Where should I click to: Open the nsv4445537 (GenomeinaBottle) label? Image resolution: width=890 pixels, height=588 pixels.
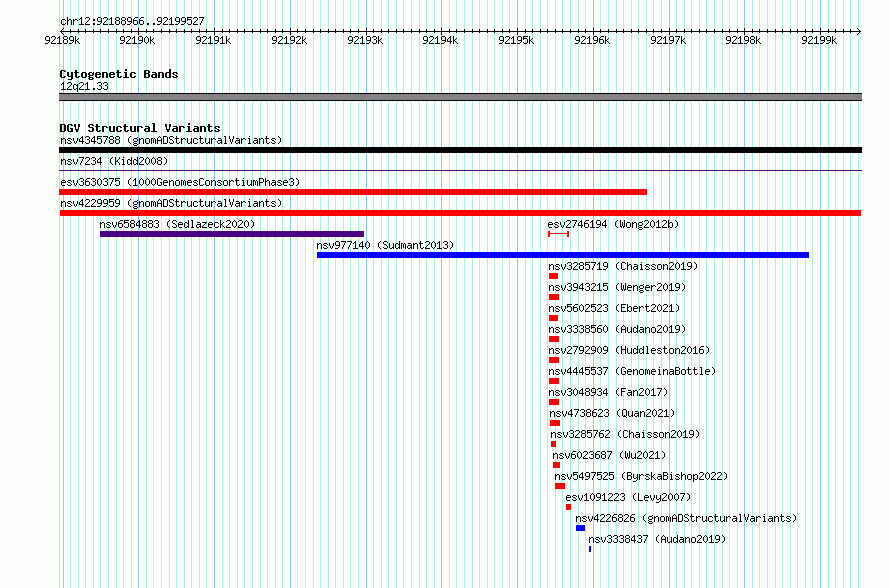coord(632,371)
